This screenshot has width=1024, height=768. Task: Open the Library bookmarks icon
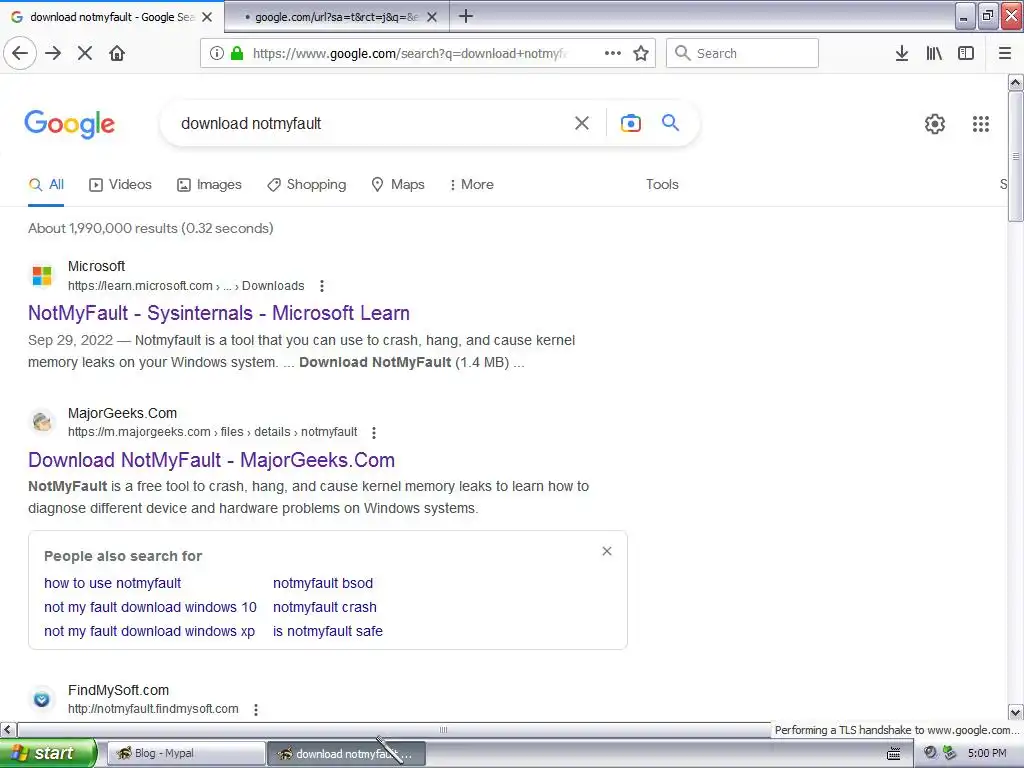tap(934, 54)
